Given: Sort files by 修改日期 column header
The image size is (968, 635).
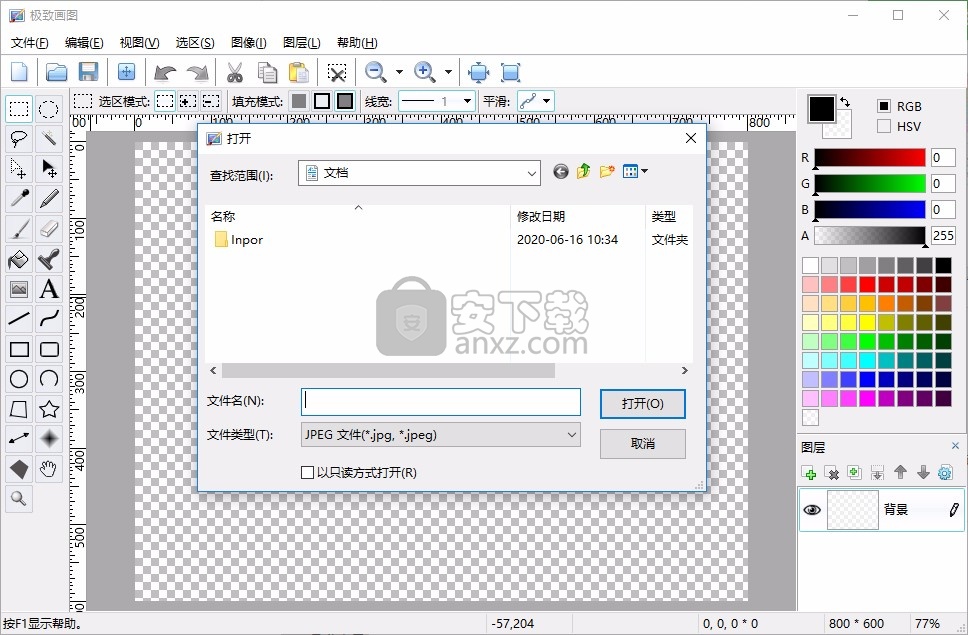Looking at the screenshot, I should tap(541, 217).
